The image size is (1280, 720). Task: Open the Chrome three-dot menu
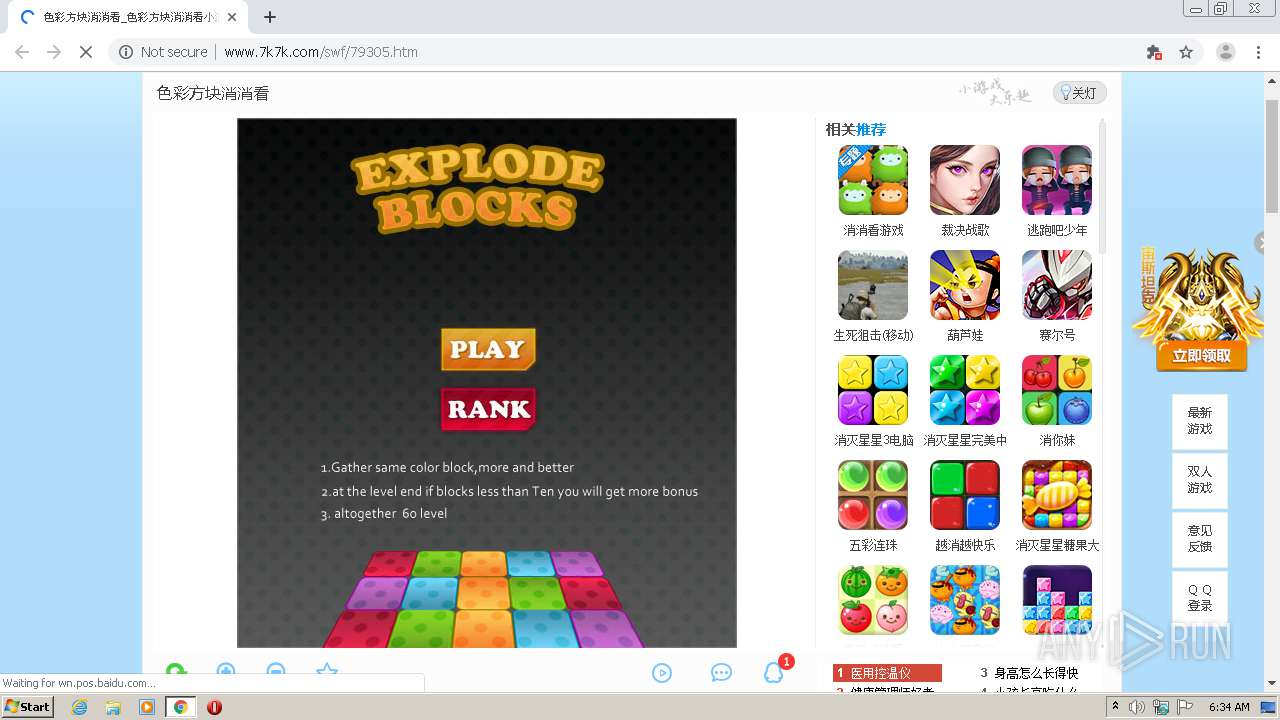pyautogui.click(x=1258, y=52)
